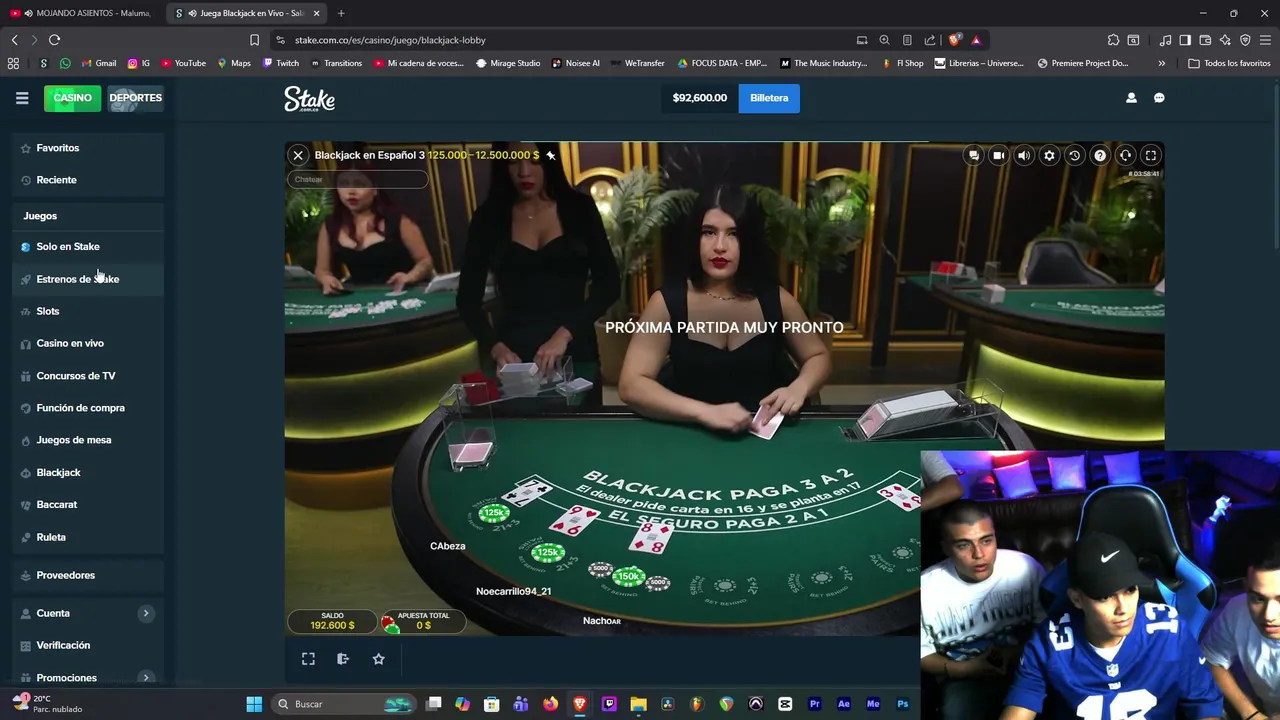
Task: Open Todos los favoritos folder
Action: coord(1229,63)
